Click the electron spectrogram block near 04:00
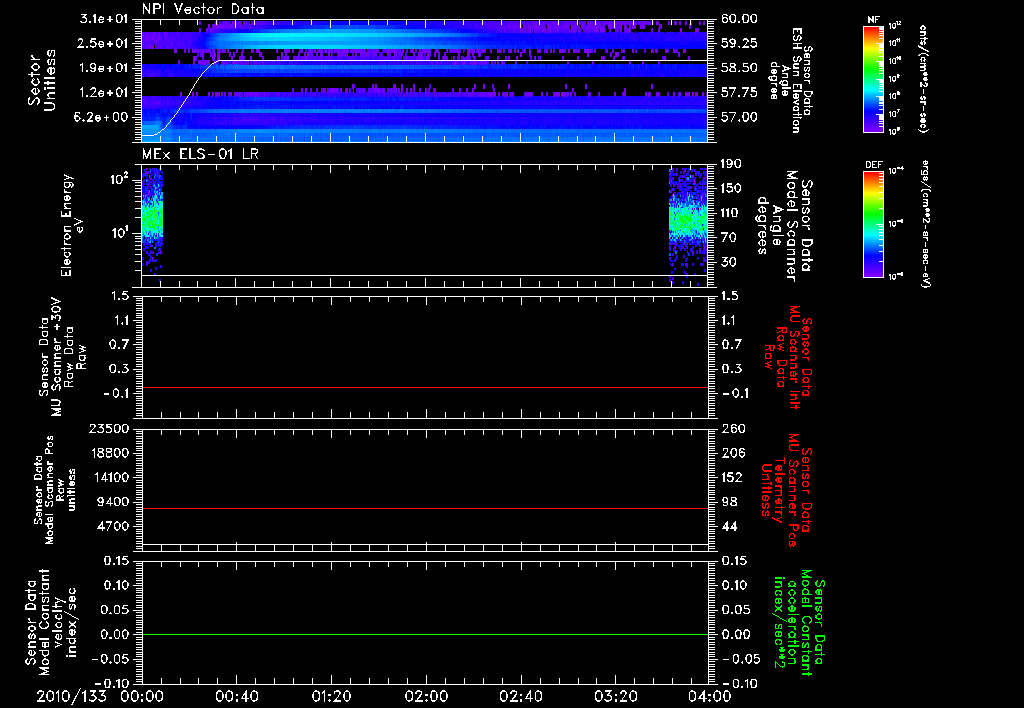This screenshot has height=708, width=1024. 688,225
